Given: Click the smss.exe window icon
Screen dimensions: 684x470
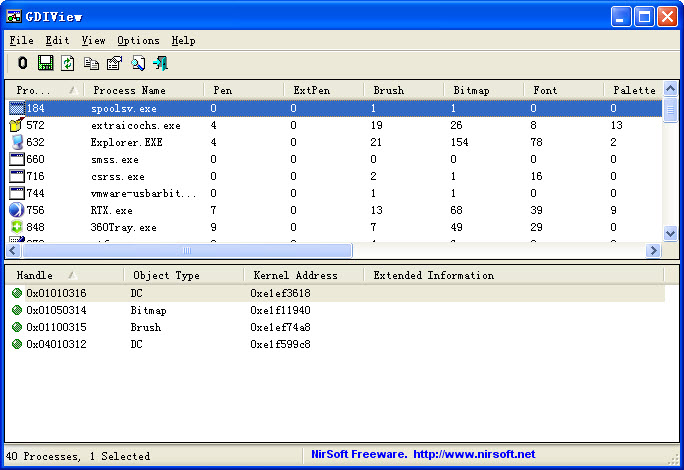Looking at the screenshot, I should [x=17, y=159].
